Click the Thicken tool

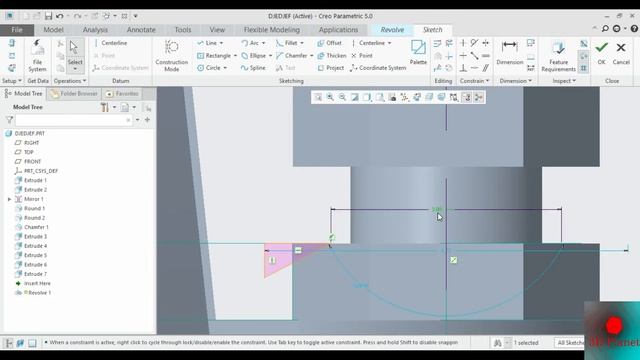[332, 56]
